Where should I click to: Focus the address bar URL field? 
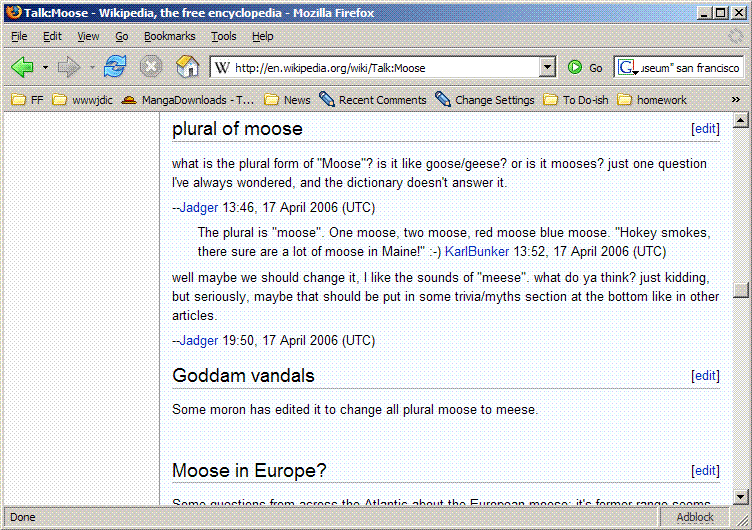tap(380, 68)
